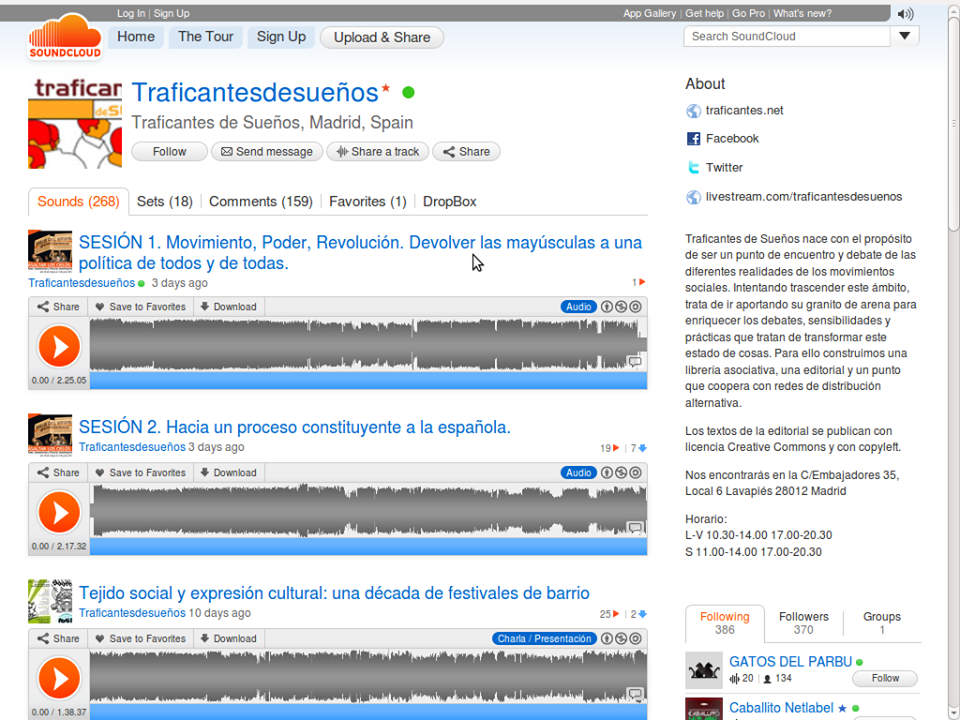Click Share a track button
The height and width of the screenshot is (720, 960).
pos(378,151)
